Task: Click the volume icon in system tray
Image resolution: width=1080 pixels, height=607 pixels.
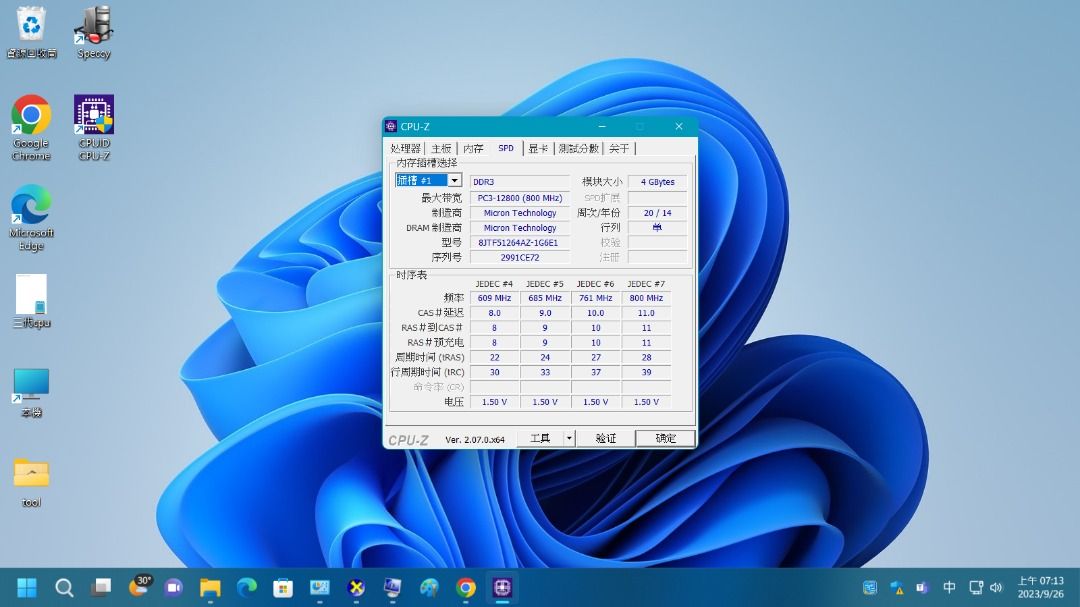Action: (x=996, y=588)
